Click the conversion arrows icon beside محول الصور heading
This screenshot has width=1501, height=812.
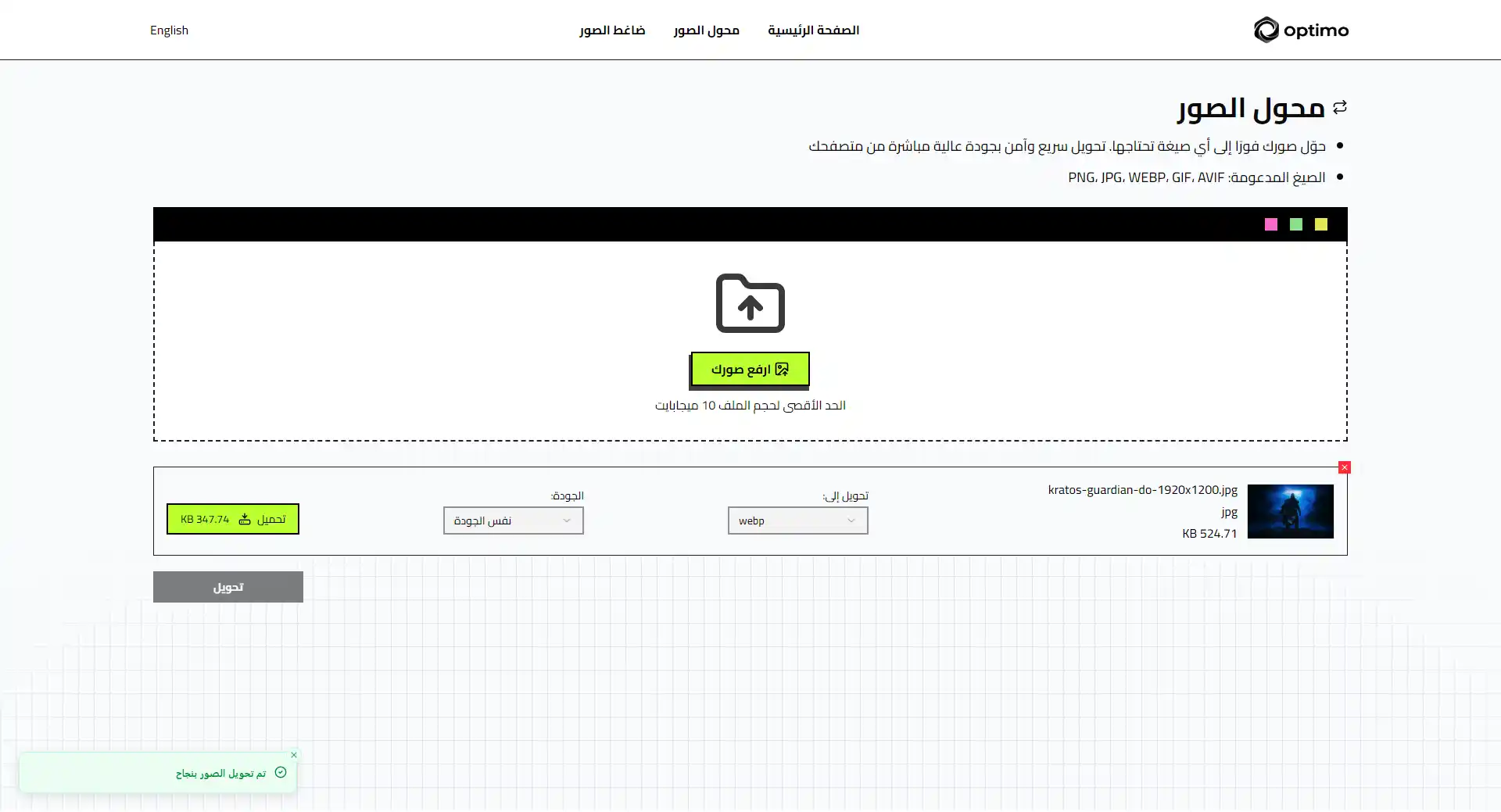click(1339, 107)
